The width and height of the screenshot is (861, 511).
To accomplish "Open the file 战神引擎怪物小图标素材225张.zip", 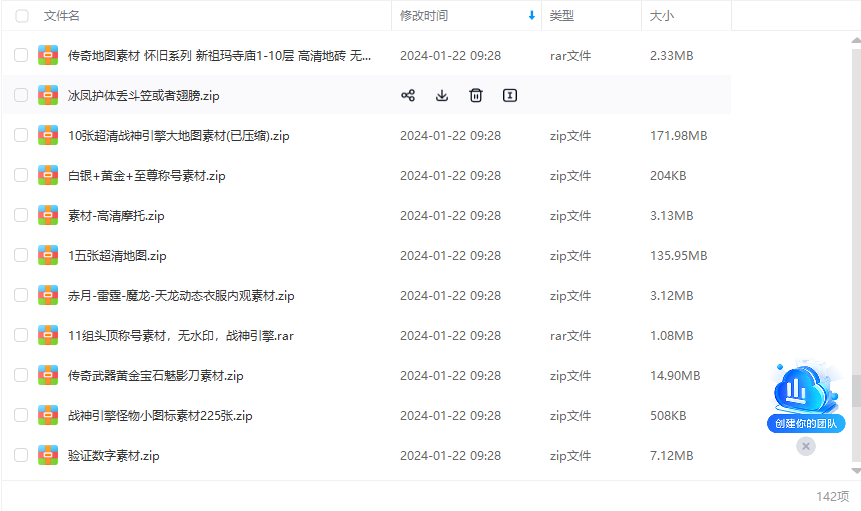I will tap(160, 415).
